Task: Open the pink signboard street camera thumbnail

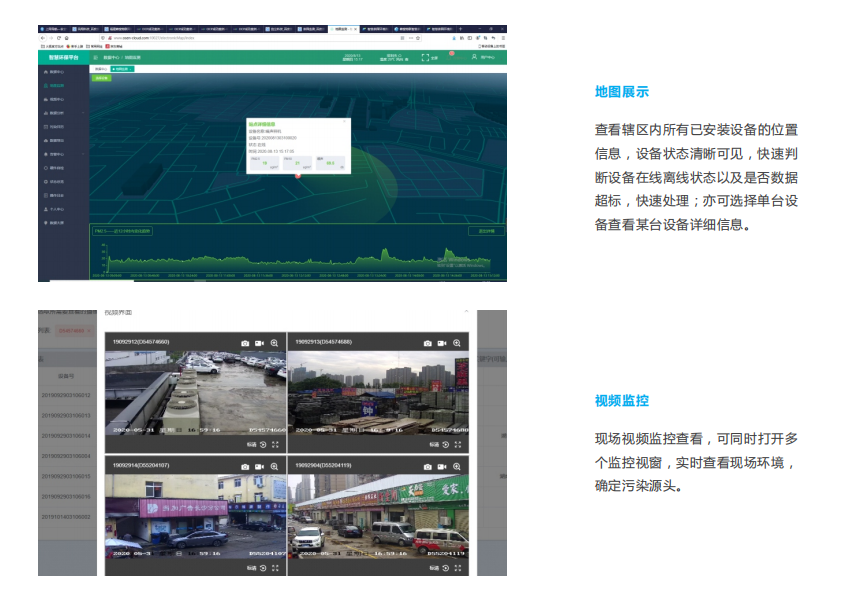Action: [x=195, y=517]
